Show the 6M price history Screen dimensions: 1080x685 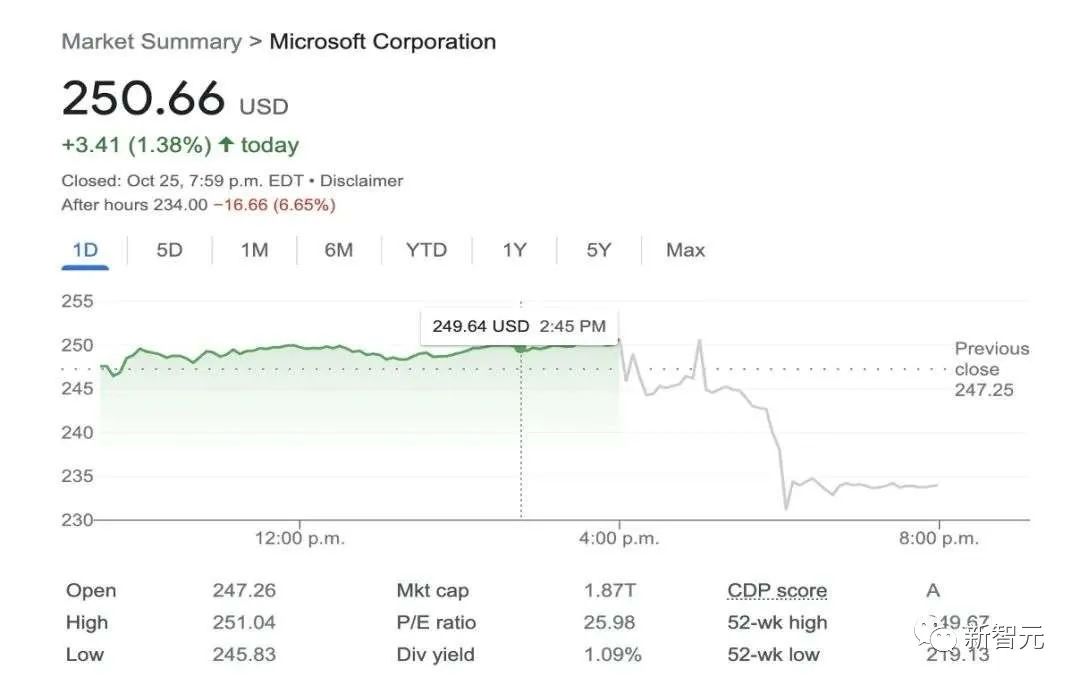pyautogui.click(x=339, y=250)
